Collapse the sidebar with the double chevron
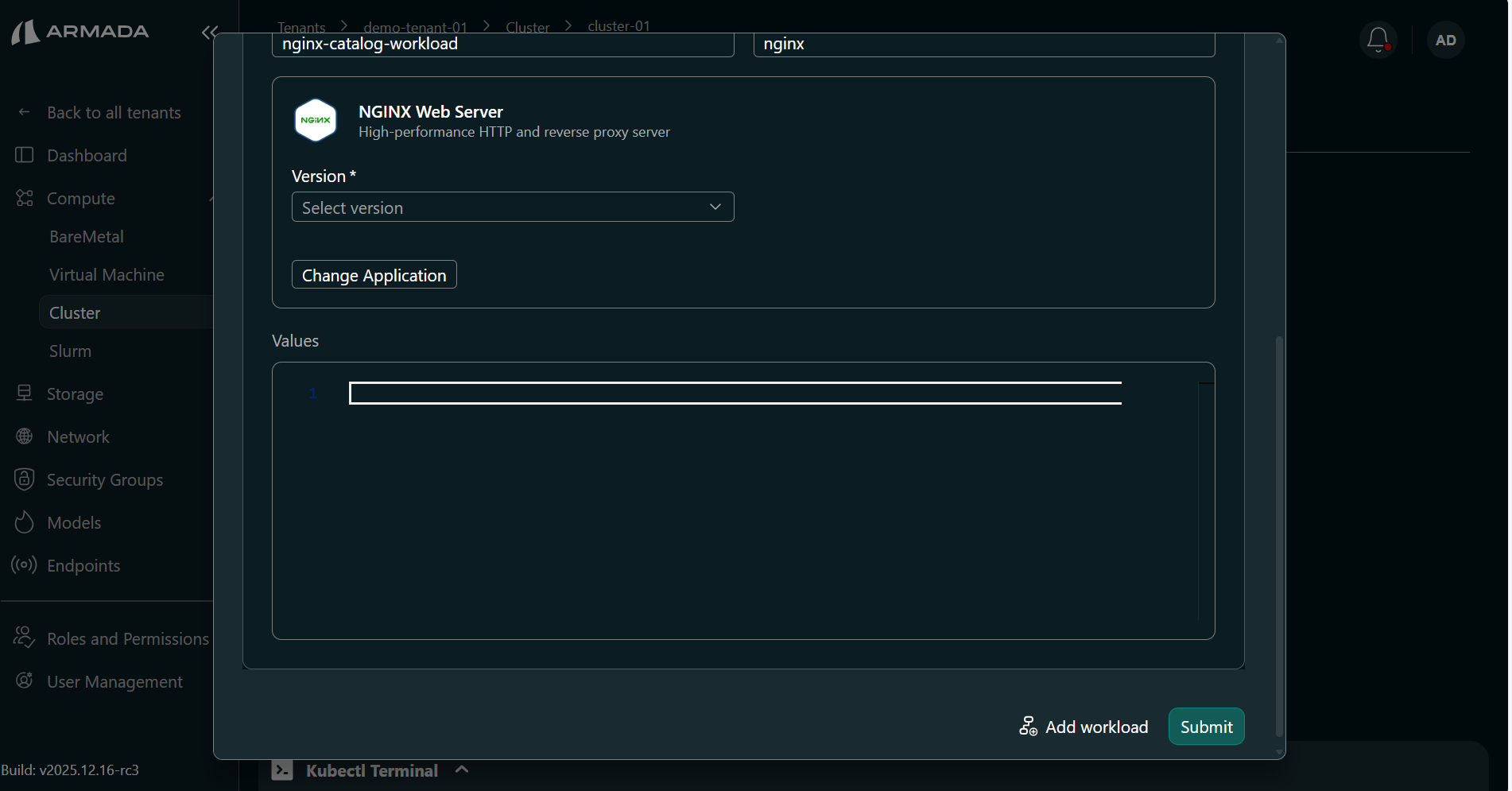The width and height of the screenshot is (1512, 791). pyautogui.click(x=209, y=33)
